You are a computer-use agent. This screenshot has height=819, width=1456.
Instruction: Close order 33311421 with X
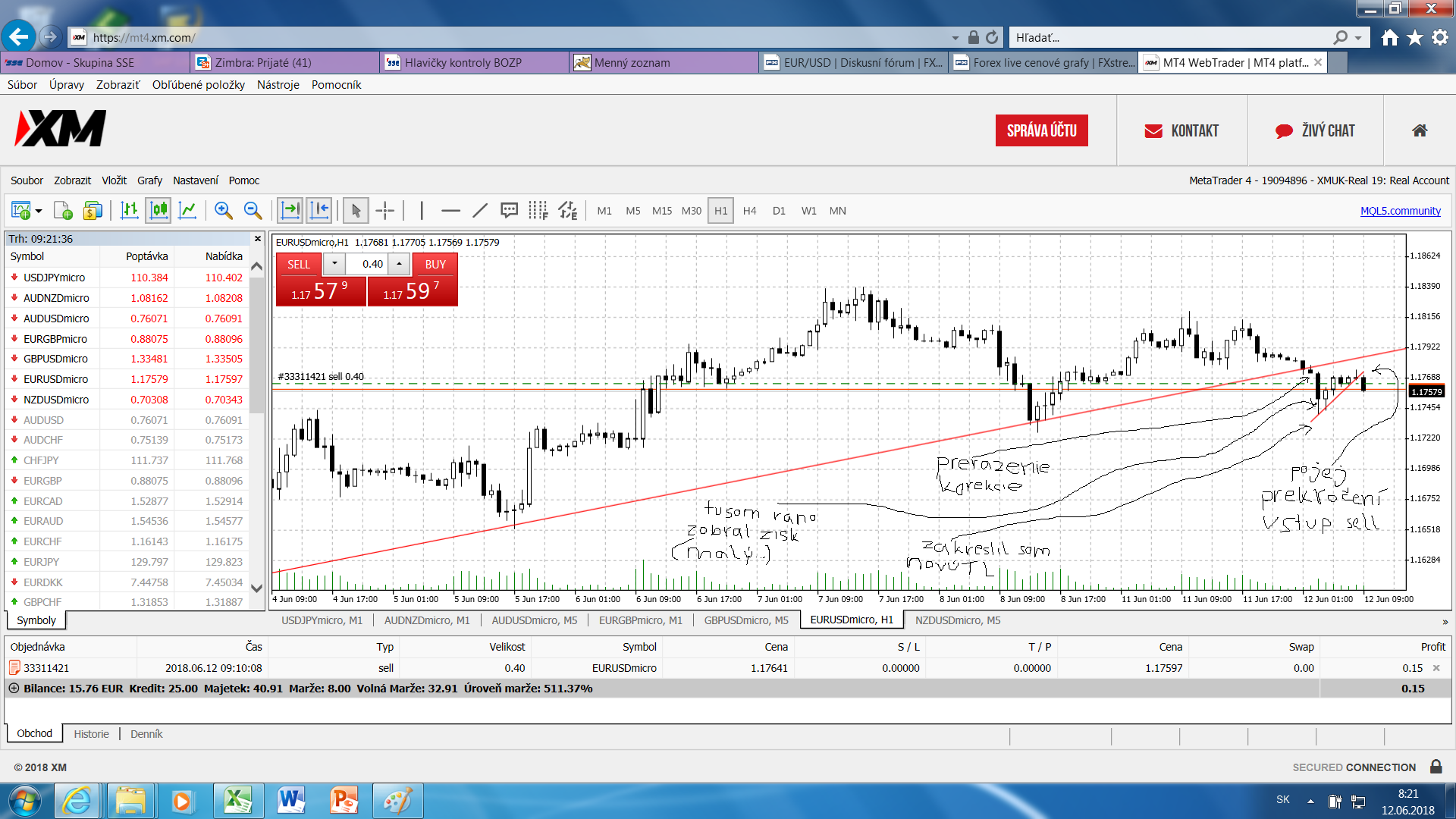1436,668
